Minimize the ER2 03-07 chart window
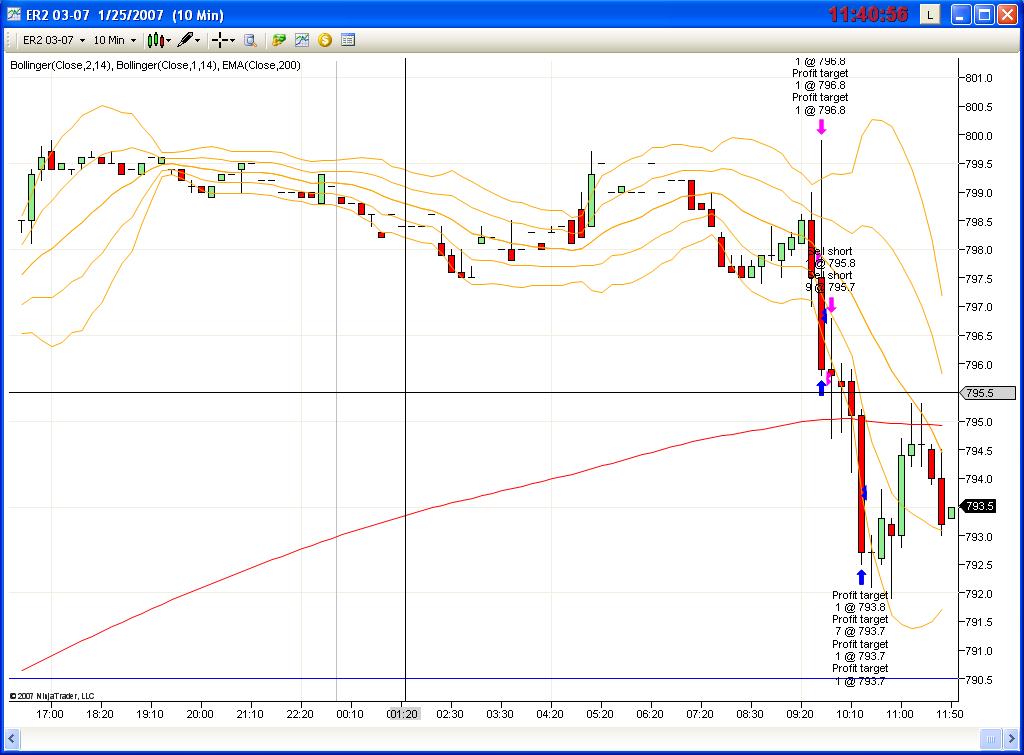The height and width of the screenshot is (755, 1024). 961,14
